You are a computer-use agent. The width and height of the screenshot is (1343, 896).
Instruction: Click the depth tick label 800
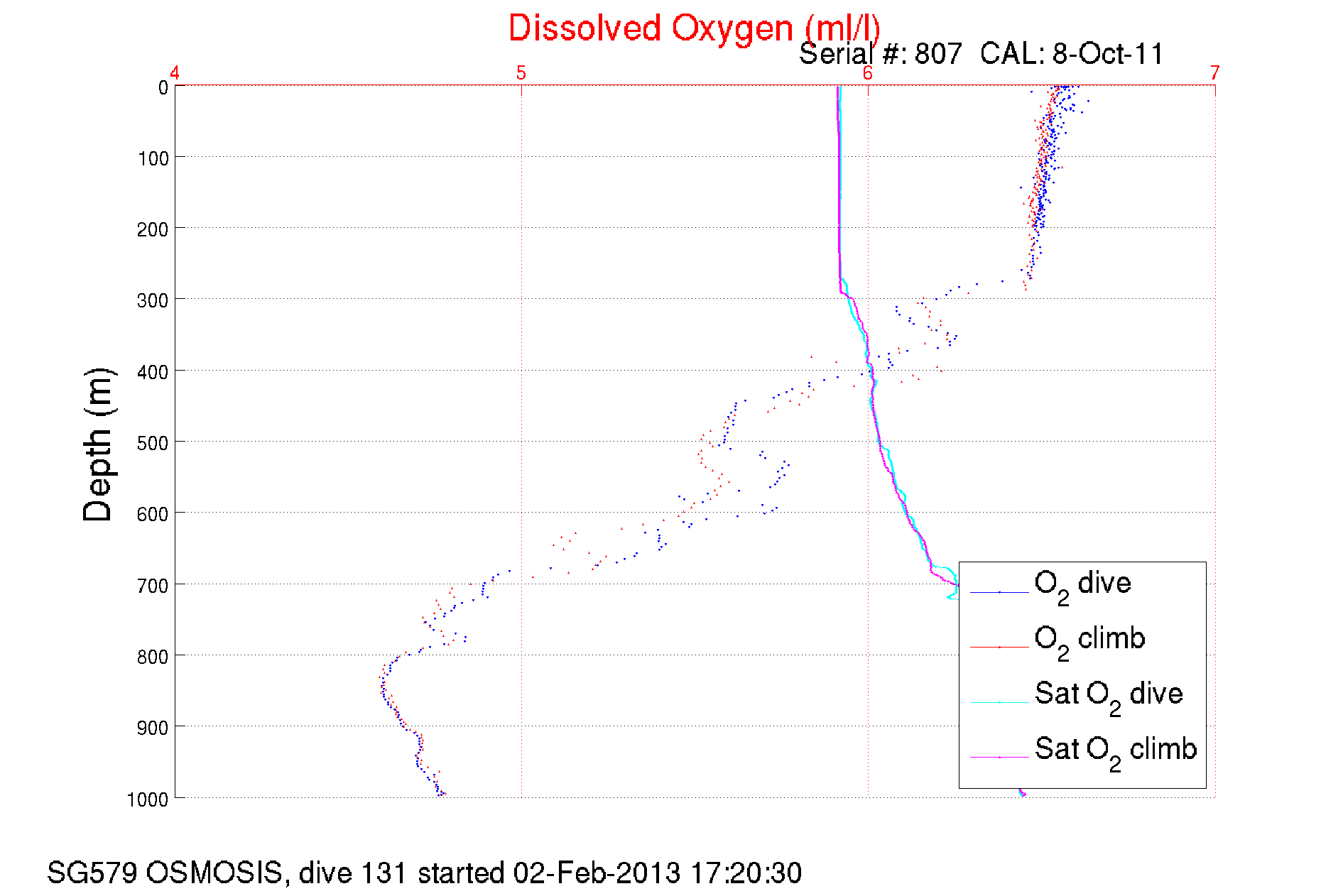tap(153, 657)
